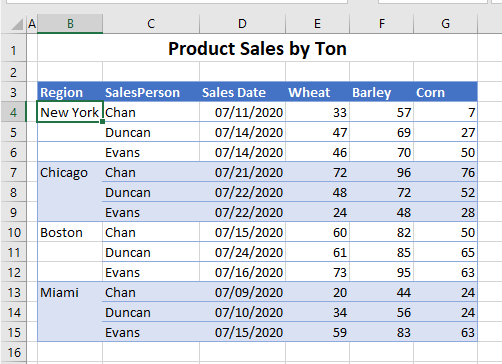Click Wheat value 33
The height and width of the screenshot is (364, 502).
(x=317, y=112)
